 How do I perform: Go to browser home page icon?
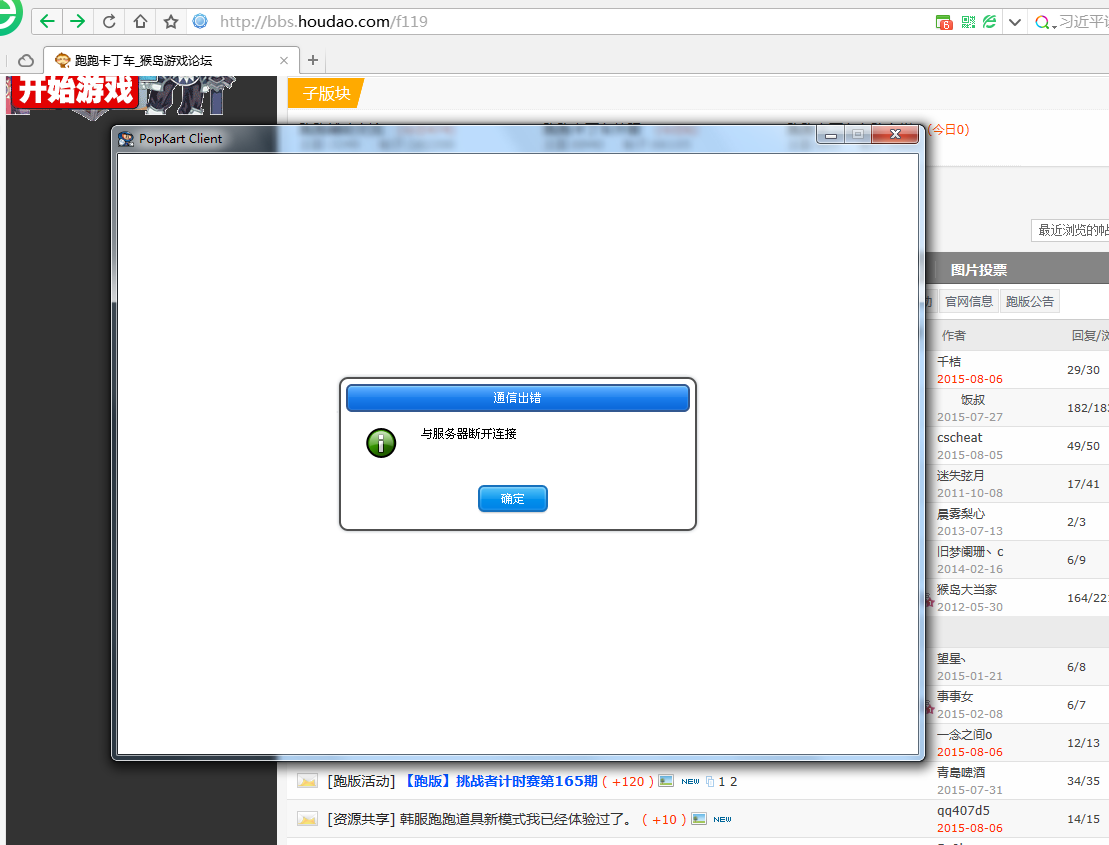pyautogui.click(x=140, y=21)
